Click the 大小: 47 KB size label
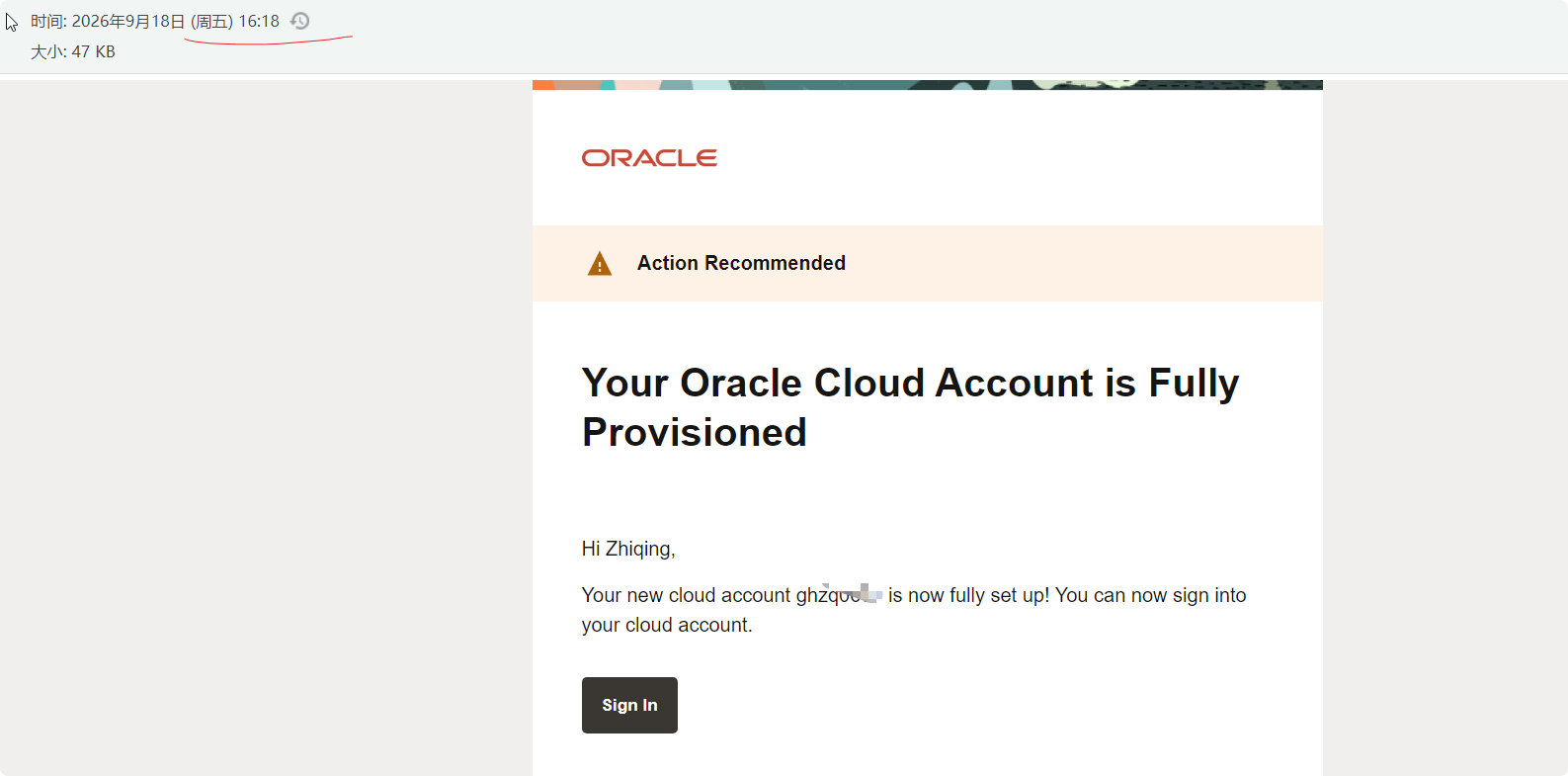Image resolution: width=1568 pixels, height=776 pixels. 73,51
